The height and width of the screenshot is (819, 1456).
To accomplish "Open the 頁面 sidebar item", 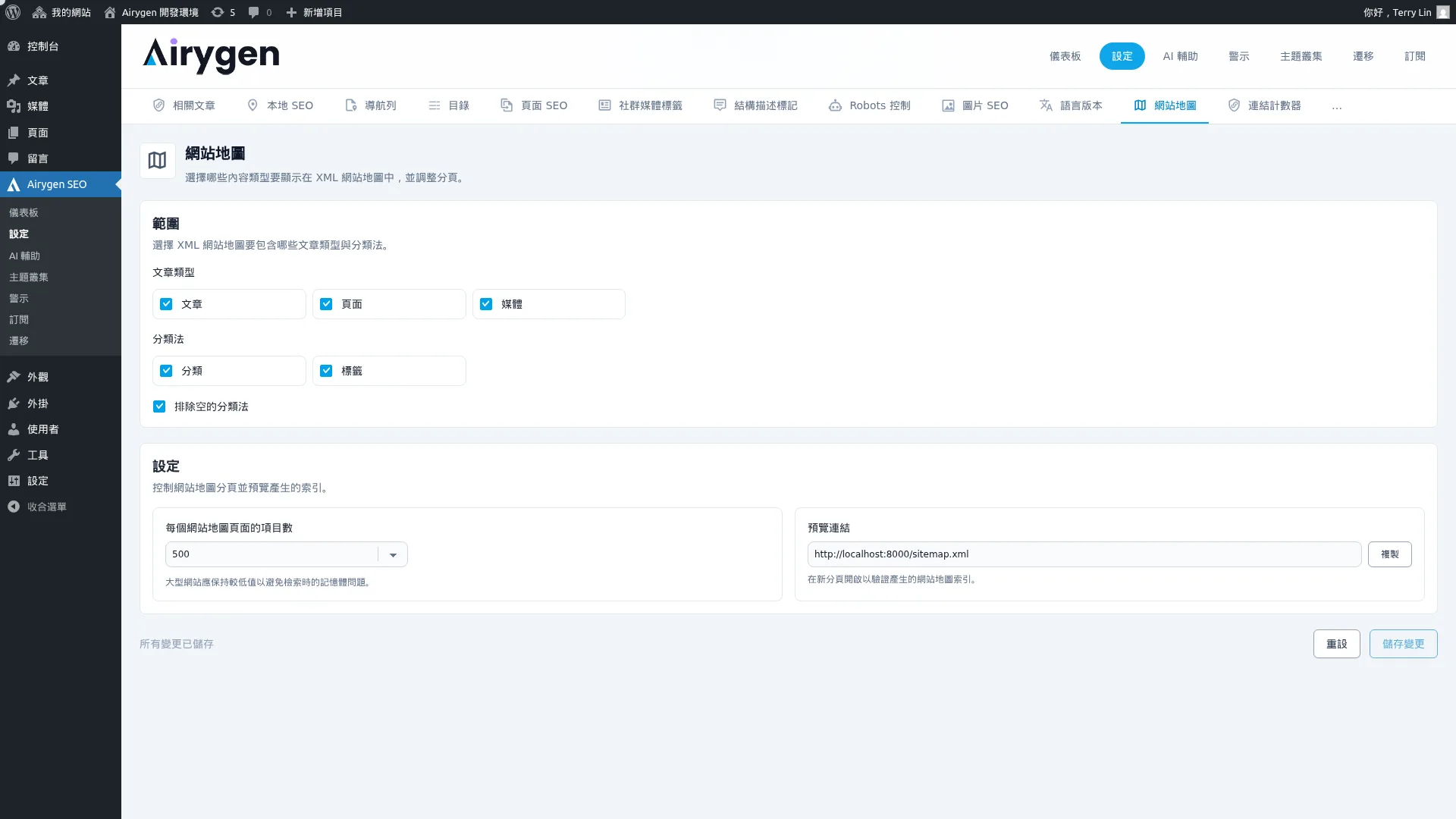I will point(61,133).
